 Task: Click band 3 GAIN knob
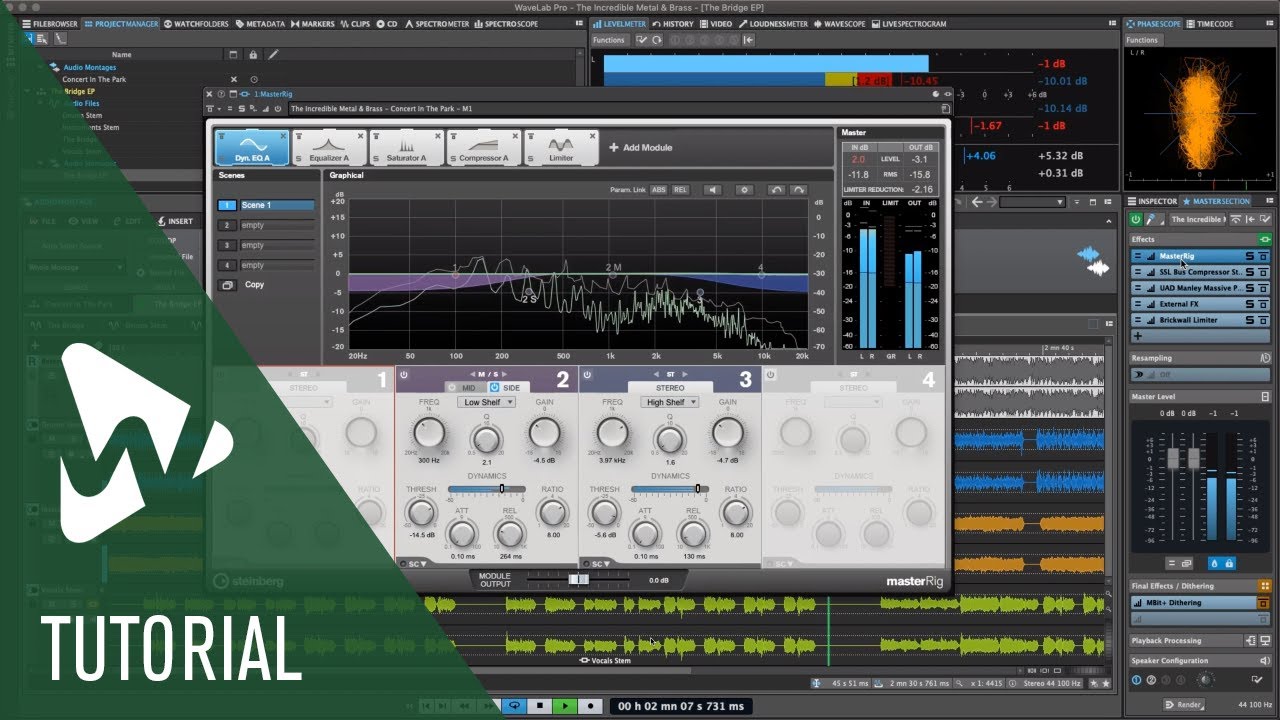click(x=728, y=433)
